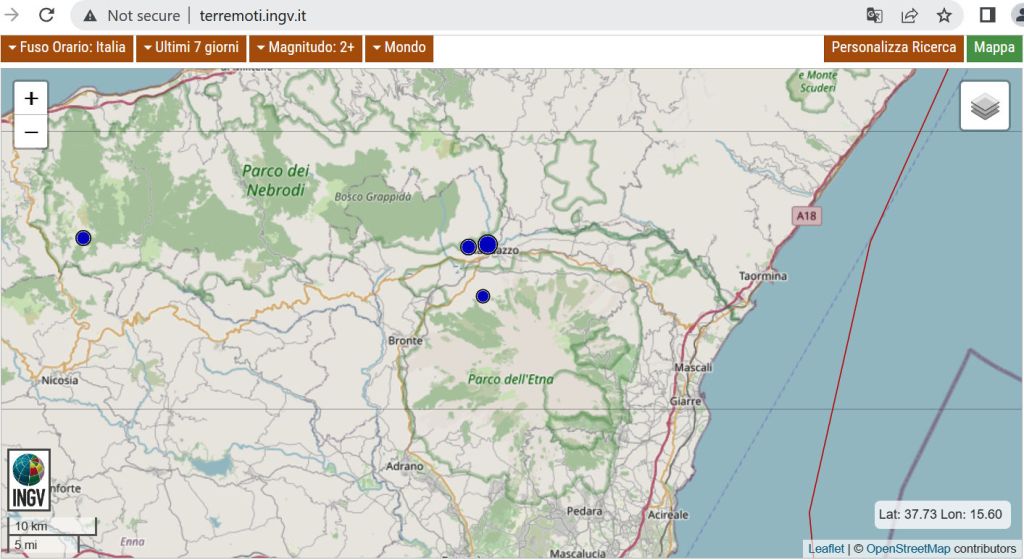Open the Ultimi 7 giorni dropdown

(x=190, y=48)
